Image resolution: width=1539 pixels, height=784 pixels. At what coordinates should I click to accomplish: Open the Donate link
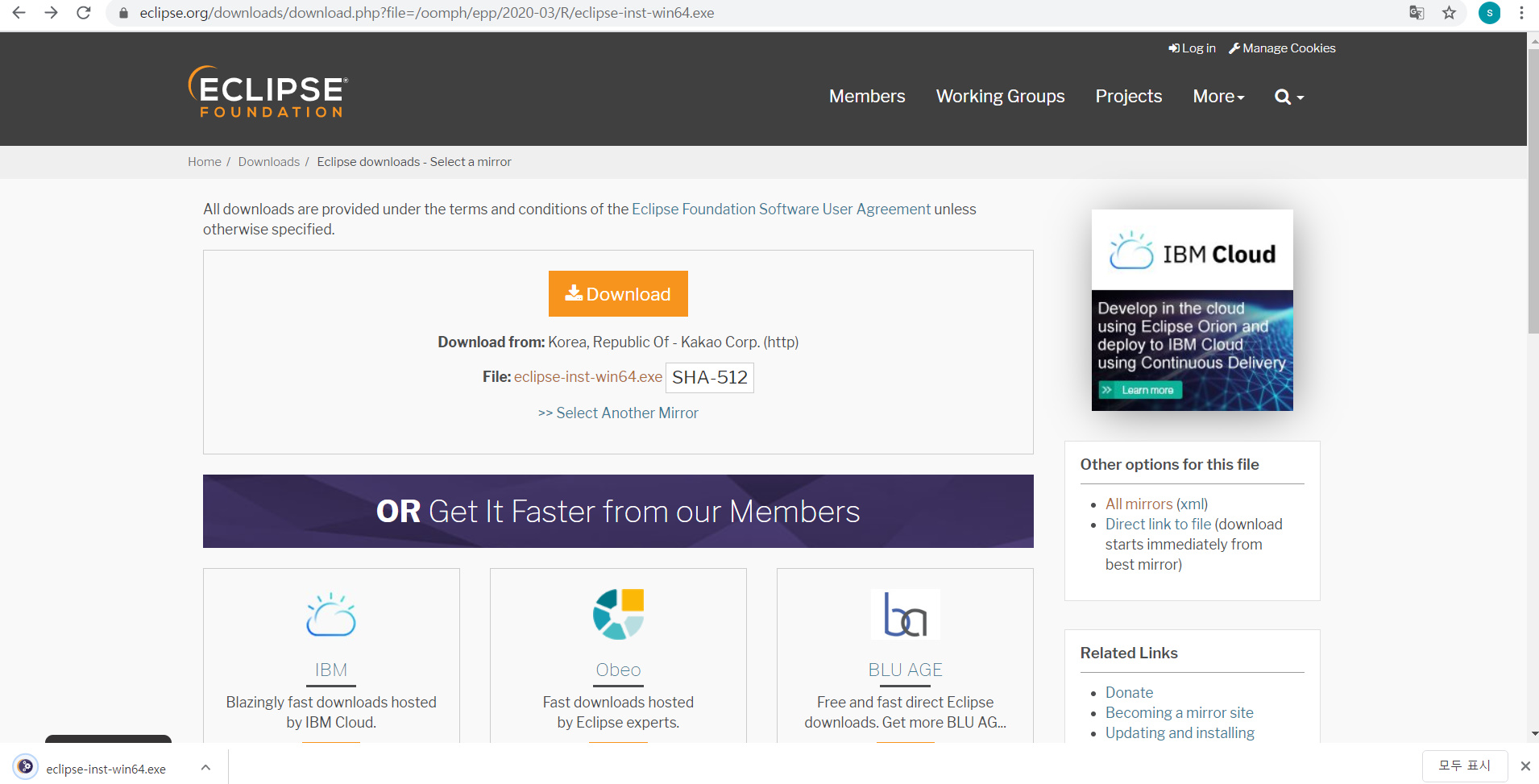[x=1129, y=693]
